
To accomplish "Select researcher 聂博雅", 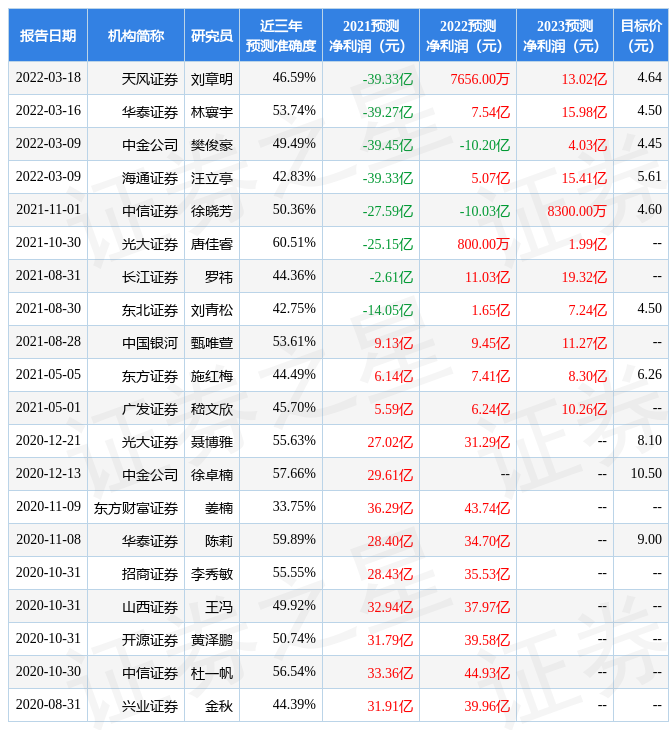I will click(212, 442).
